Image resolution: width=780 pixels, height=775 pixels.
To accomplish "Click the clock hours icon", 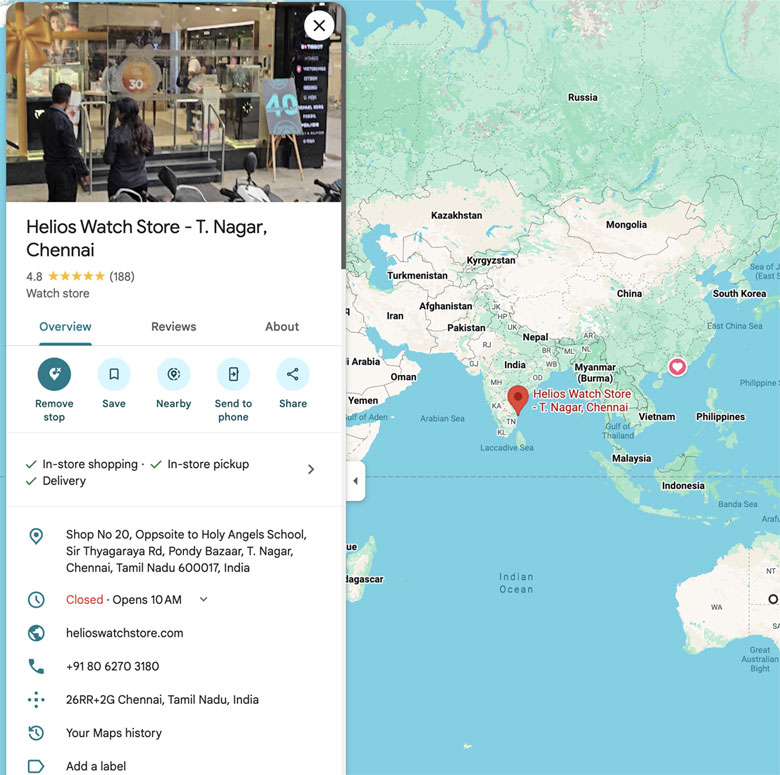I will (x=36, y=599).
